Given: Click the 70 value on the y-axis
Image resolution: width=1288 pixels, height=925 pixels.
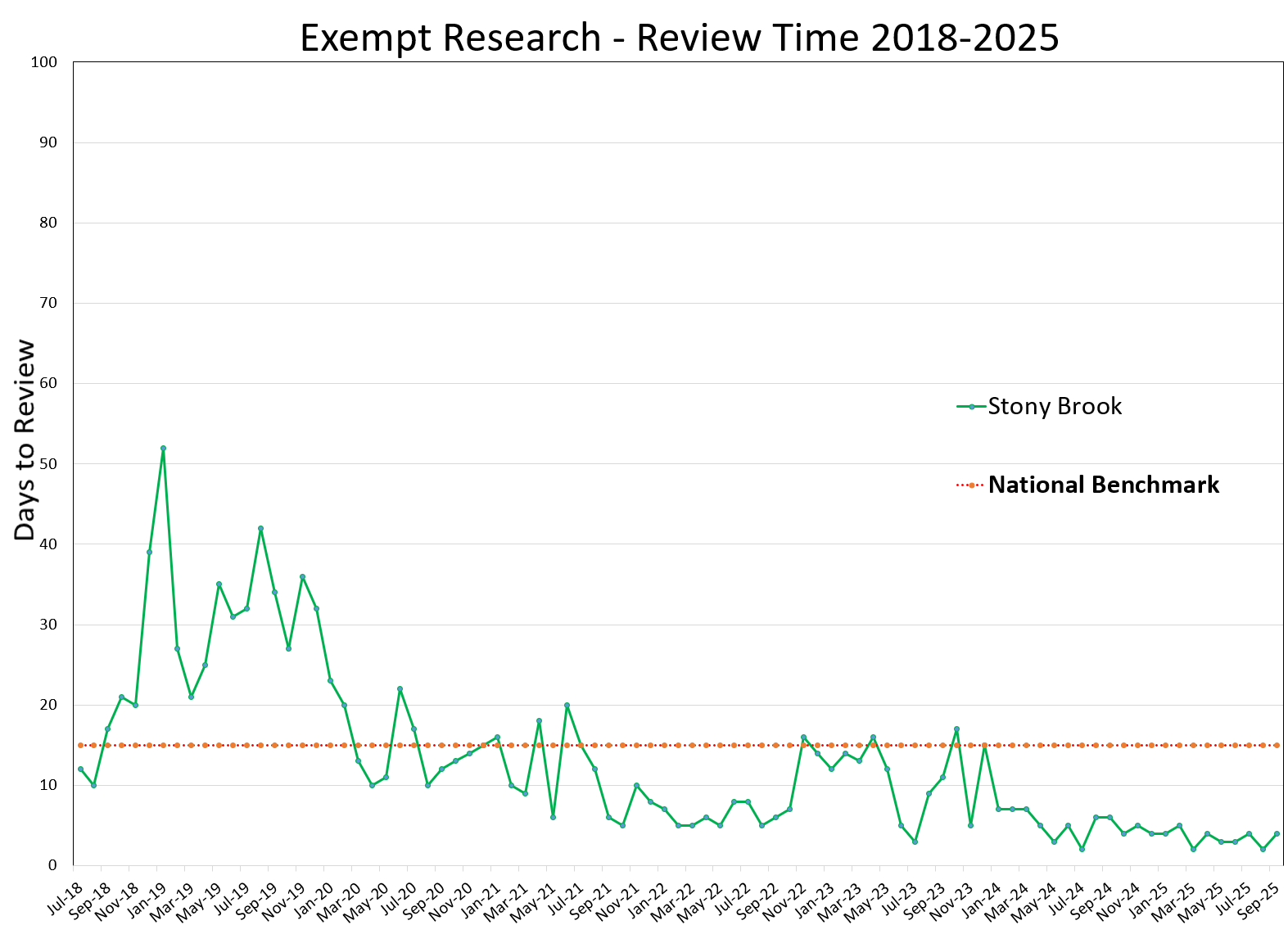Looking at the screenshot, I should click(47, 303).
